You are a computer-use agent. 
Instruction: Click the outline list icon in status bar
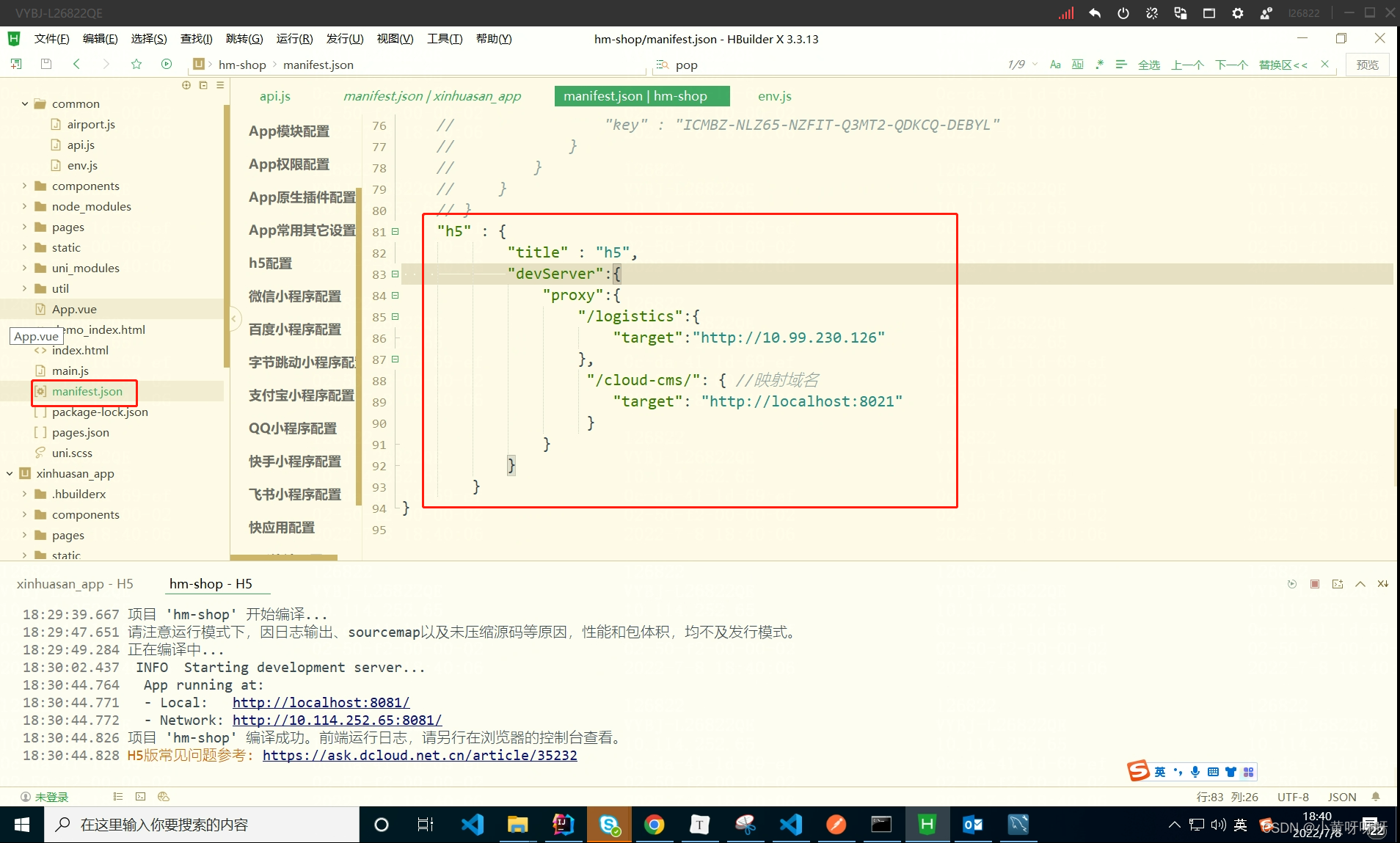(118, 797)
